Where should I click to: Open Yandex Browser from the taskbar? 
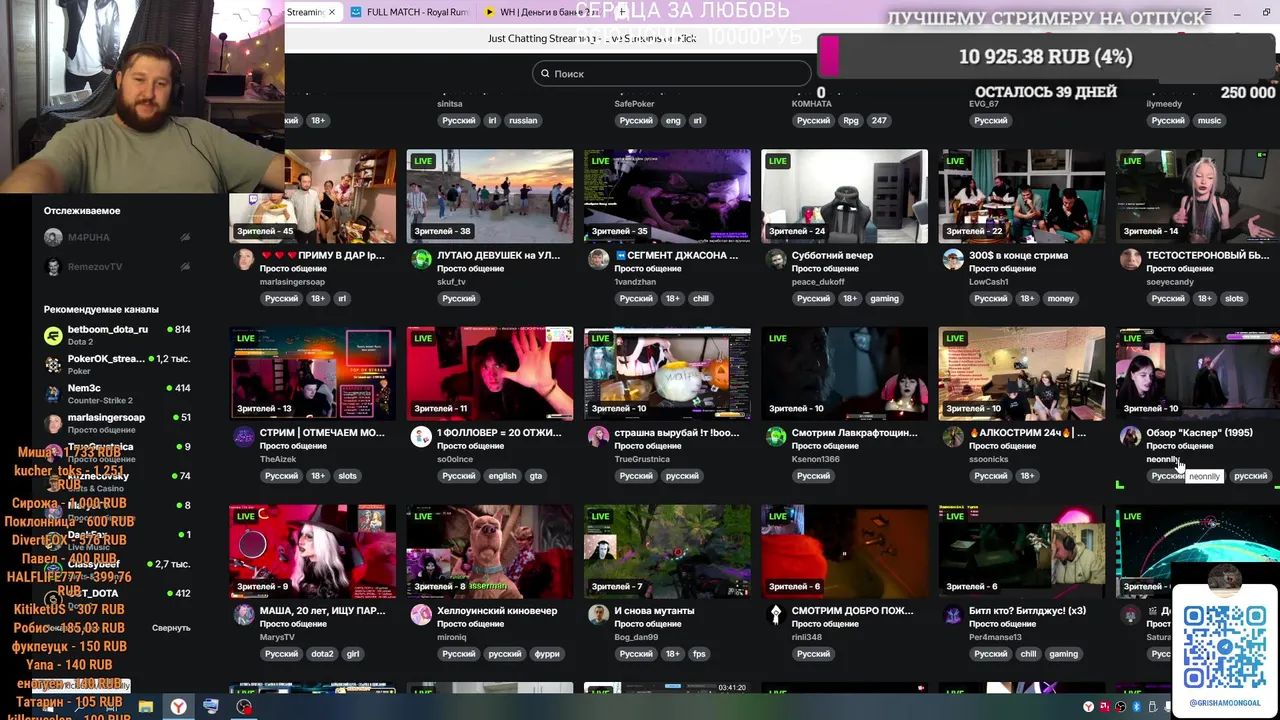click(177, 707)
